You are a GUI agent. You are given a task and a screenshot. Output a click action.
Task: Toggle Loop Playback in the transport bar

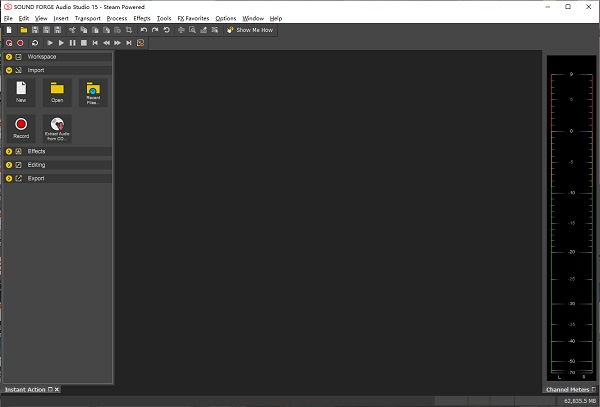tap(35, 43)
